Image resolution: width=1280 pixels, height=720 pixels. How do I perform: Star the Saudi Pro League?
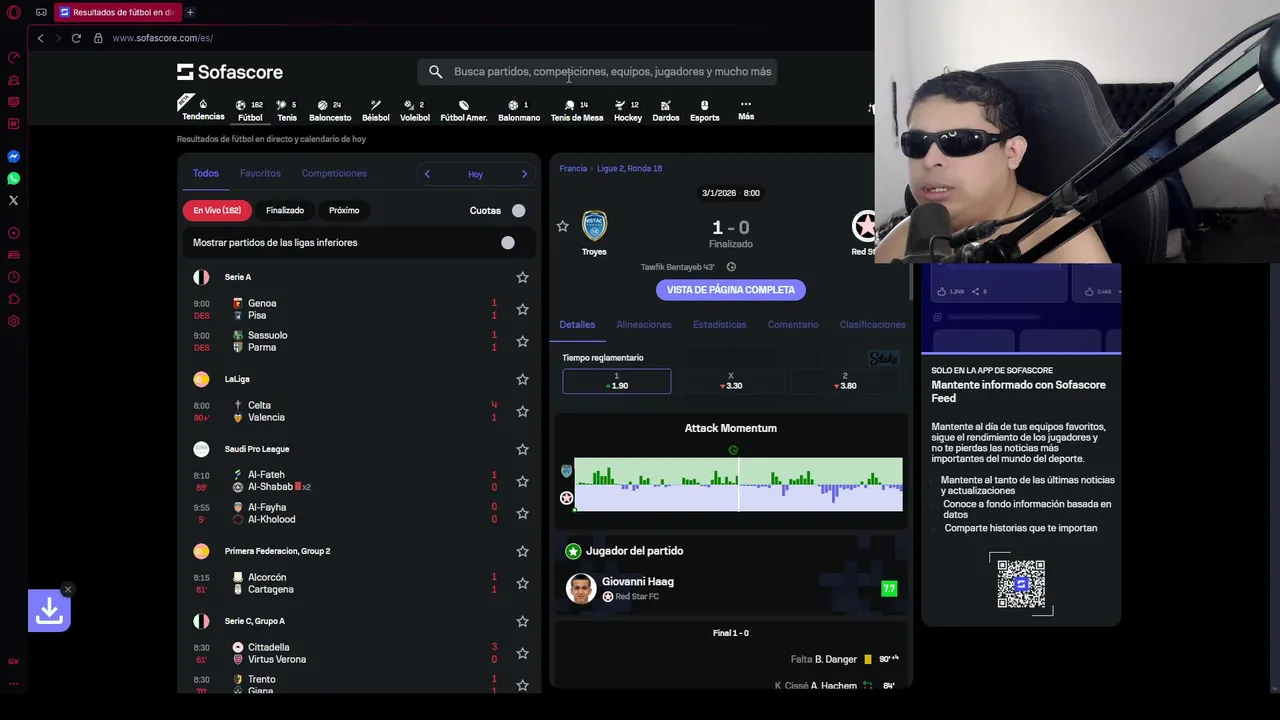click(522, 449)
